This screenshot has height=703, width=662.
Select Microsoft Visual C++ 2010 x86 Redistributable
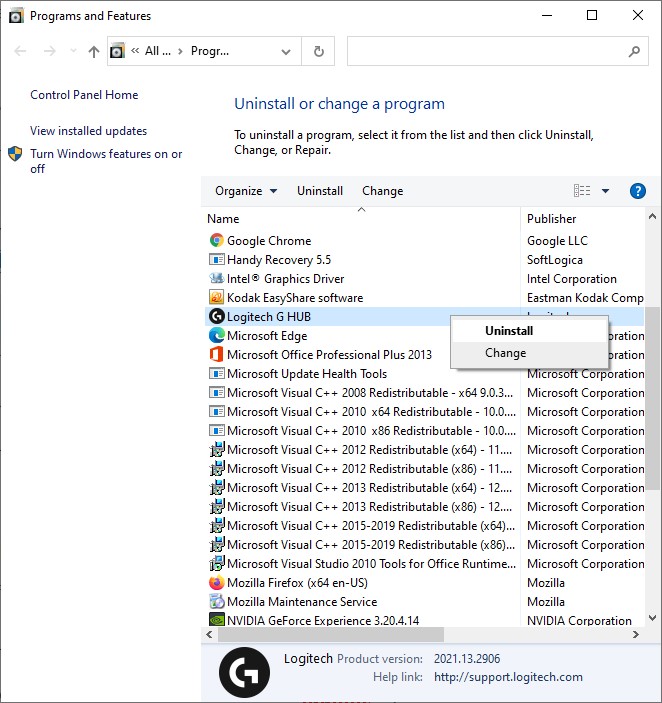click(371, 430)
